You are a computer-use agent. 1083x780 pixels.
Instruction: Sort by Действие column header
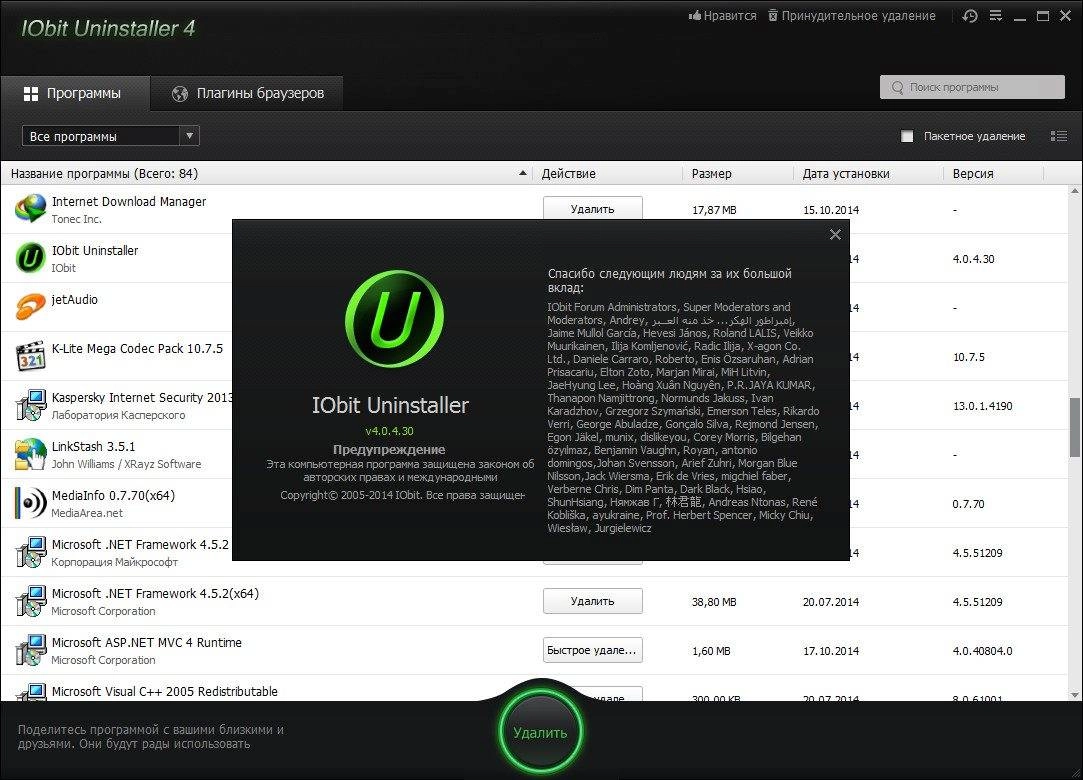point(607,173)
